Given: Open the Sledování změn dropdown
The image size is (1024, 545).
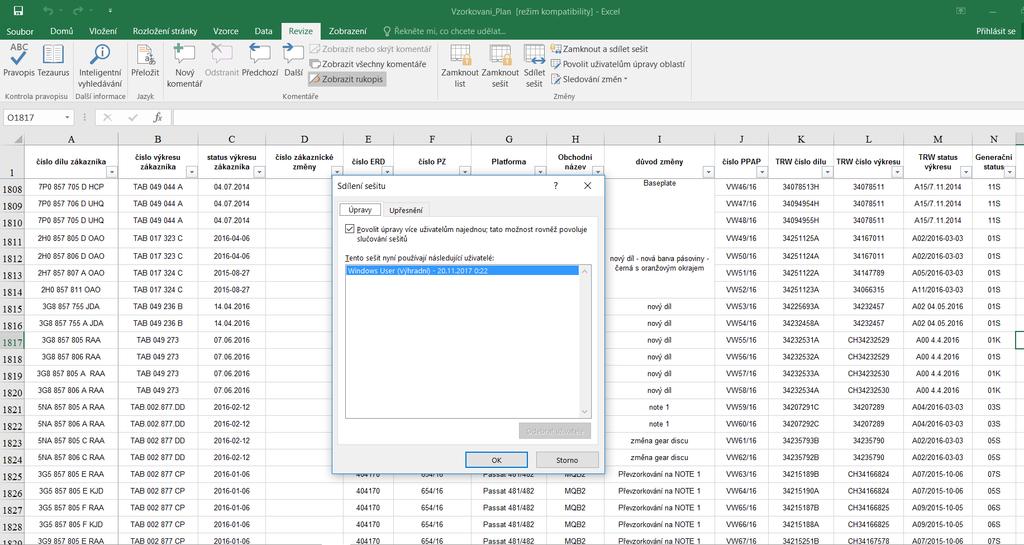Looking at the screenshot, I should pyautogui.click(x=589, y=79).
